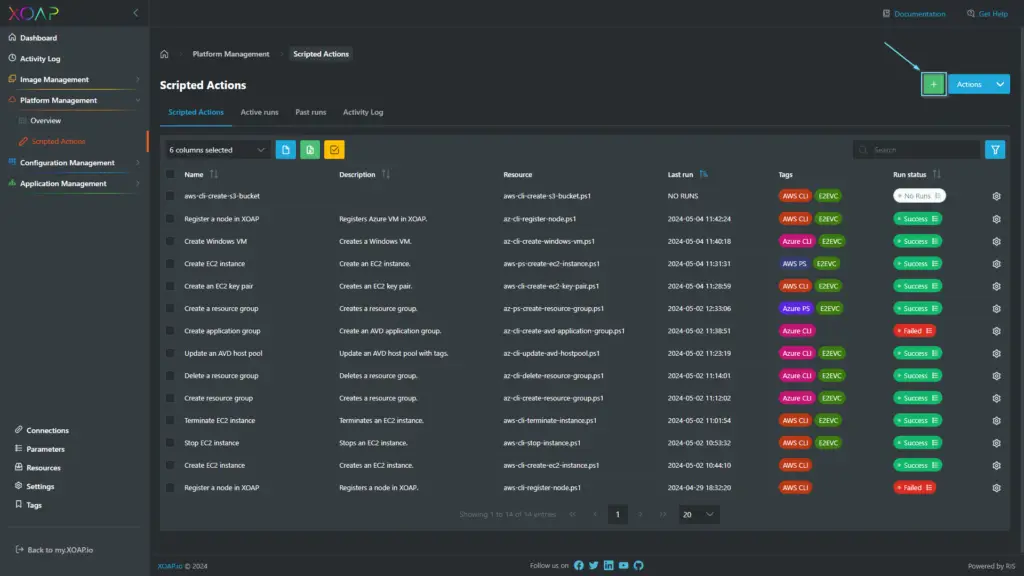The image size is (1024, 576).
Task: Click the green export spreadsheet icon
Action: pos(310,150)
